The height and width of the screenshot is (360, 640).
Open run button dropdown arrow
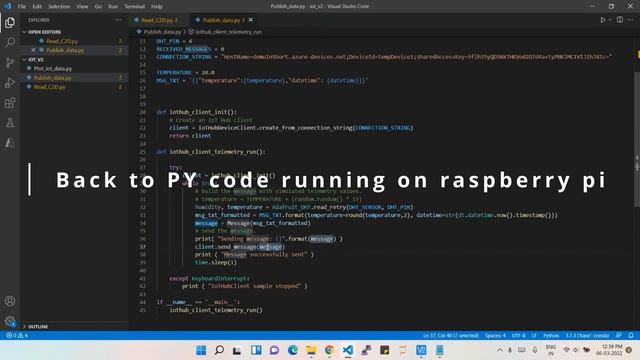click(x=610, y=20)
